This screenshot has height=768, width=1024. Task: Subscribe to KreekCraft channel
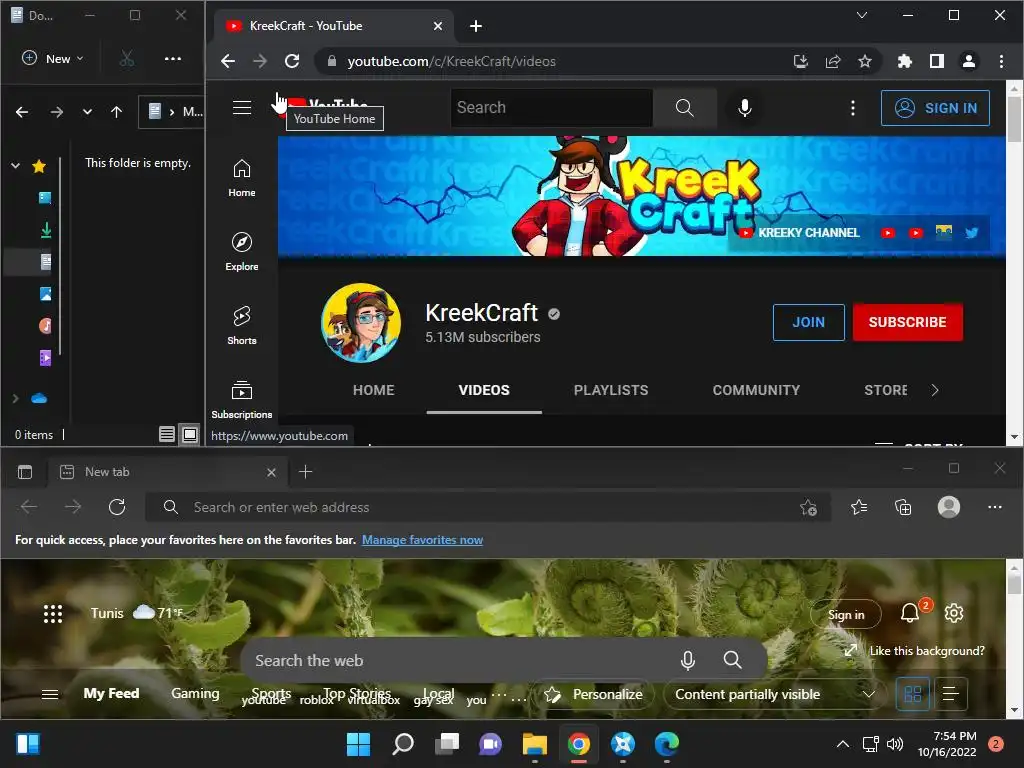point(907,322)
